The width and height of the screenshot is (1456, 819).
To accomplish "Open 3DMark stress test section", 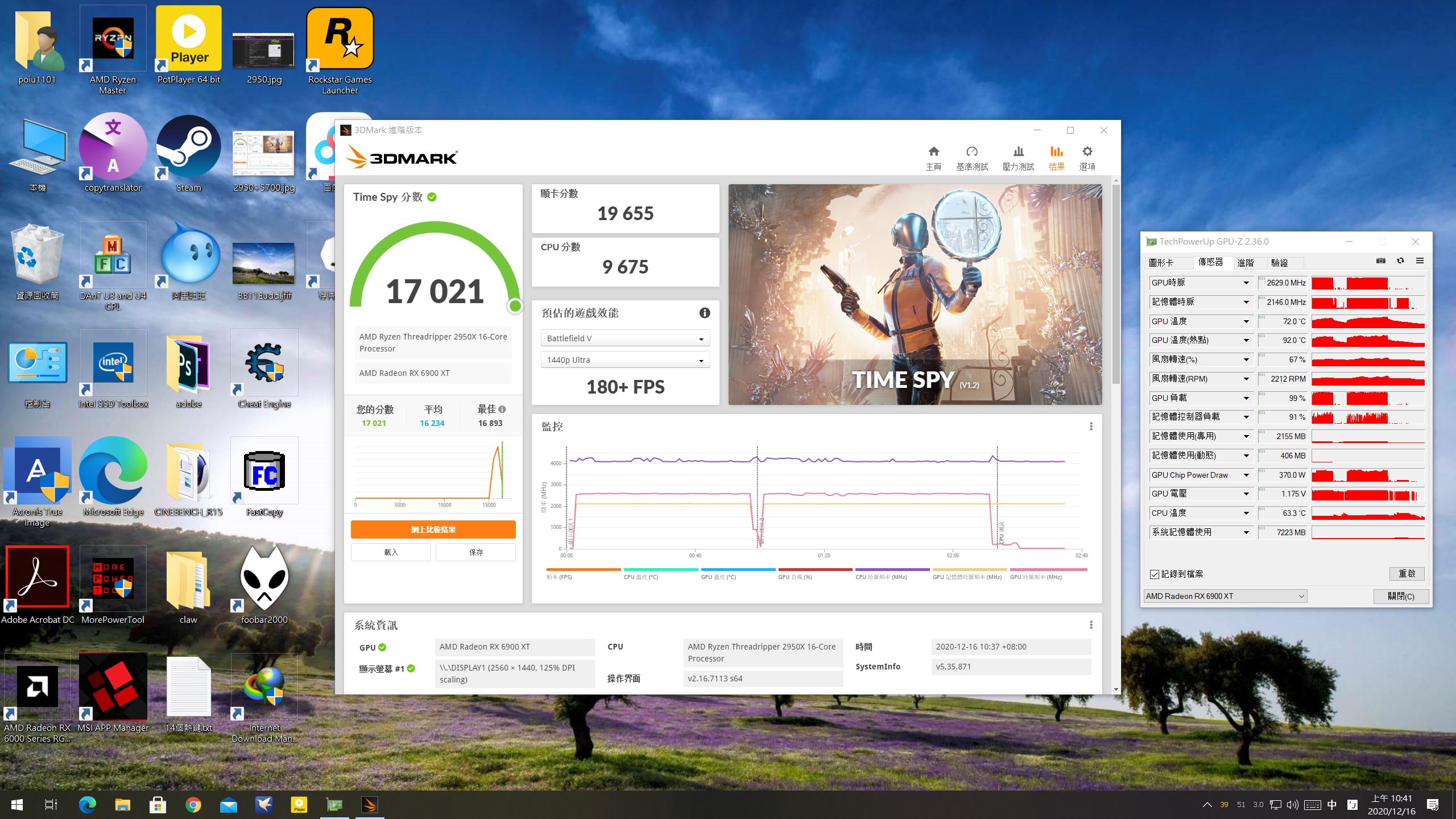I will 1018,158.
